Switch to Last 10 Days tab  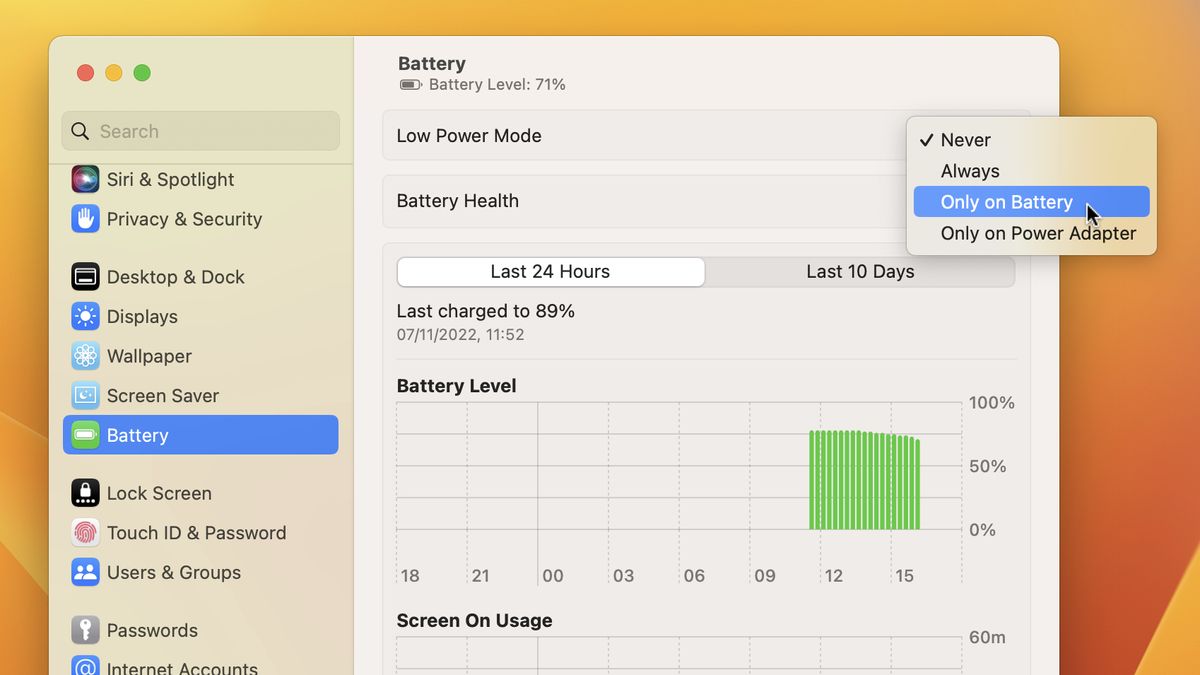(860, 272)
